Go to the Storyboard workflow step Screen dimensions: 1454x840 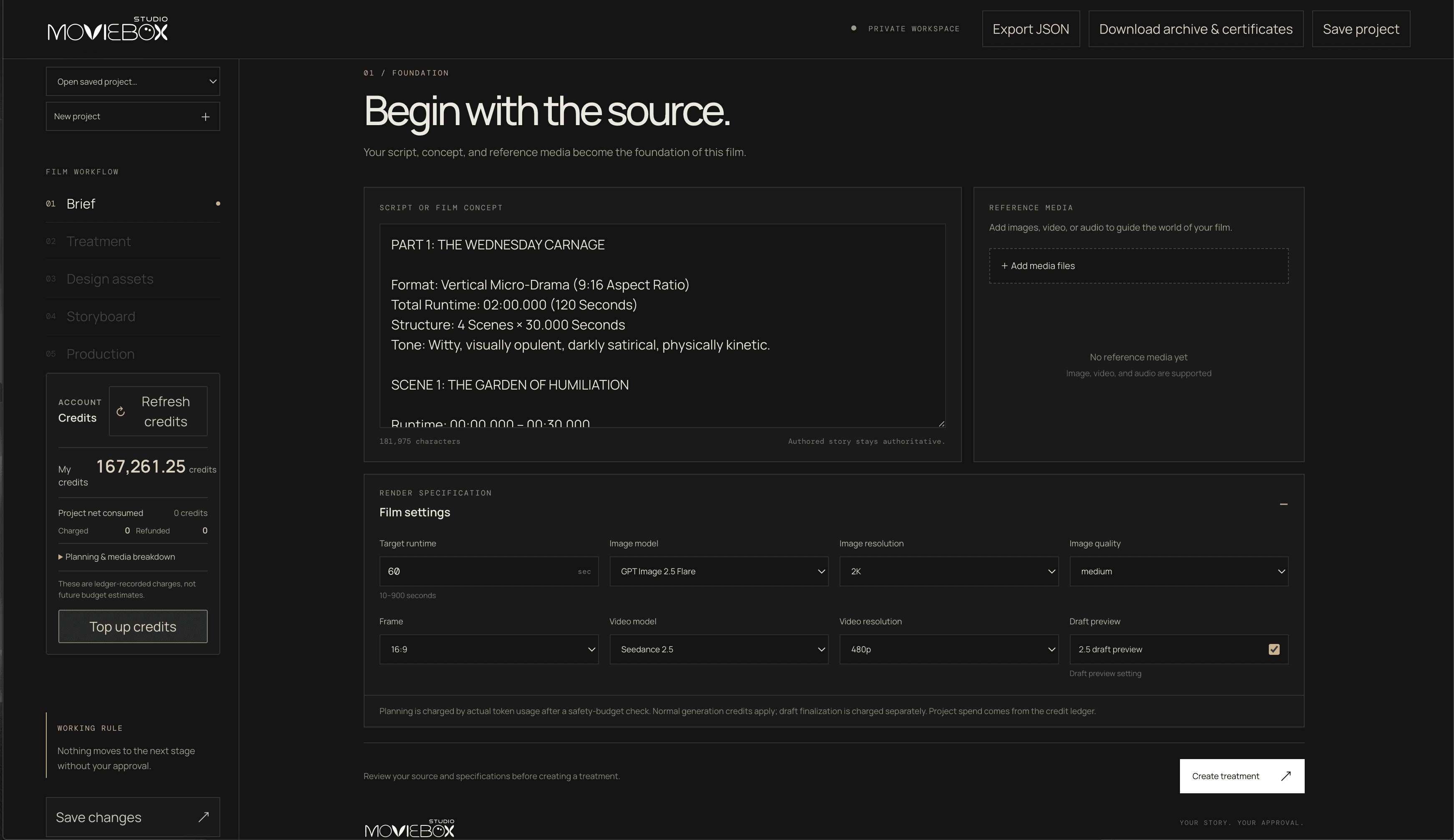coord(133,316)
